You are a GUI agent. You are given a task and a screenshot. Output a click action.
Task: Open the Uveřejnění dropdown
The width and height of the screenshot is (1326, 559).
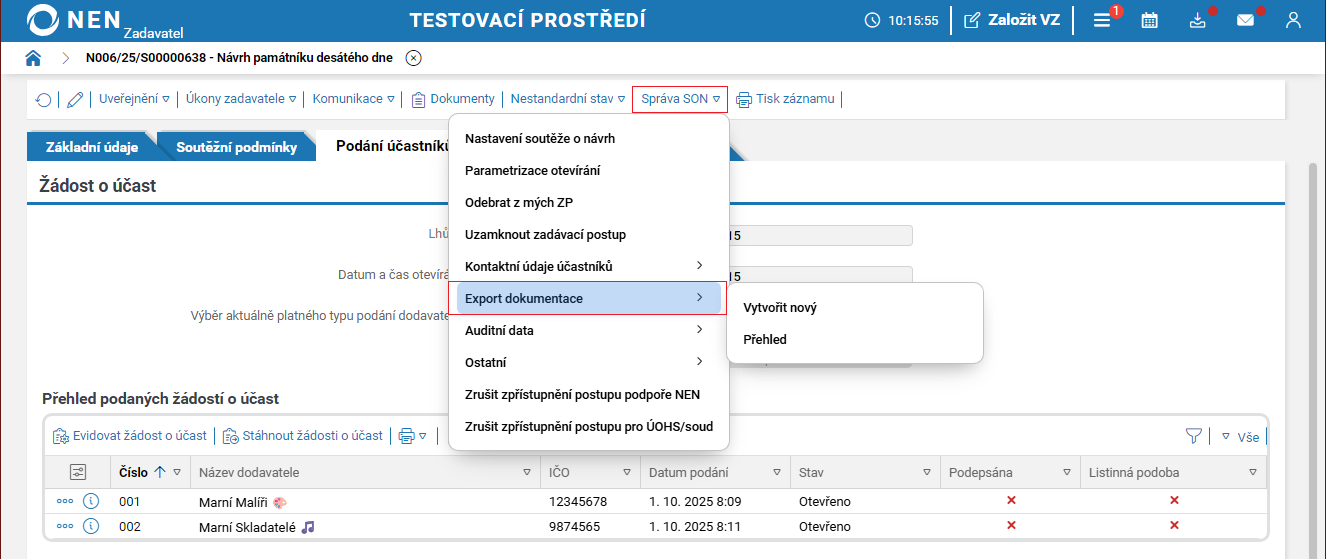[134, 99]
